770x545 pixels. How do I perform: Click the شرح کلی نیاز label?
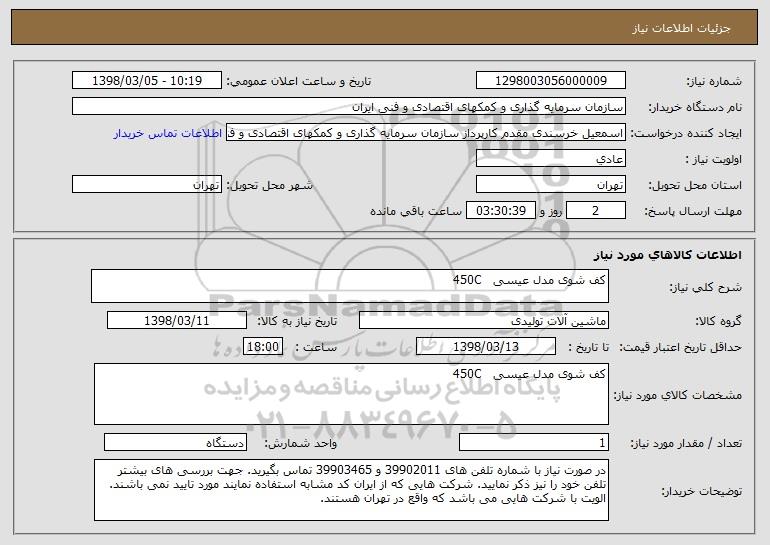point(706,287)
